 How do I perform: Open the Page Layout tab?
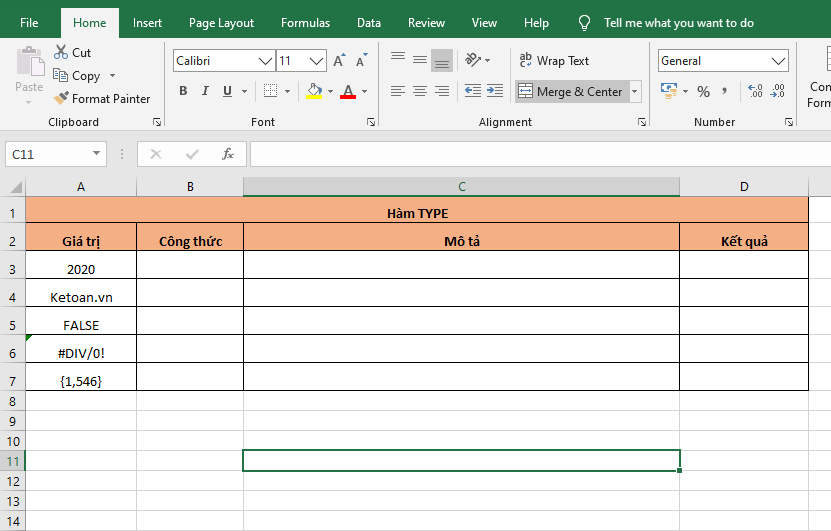pyautogui.click(x=221, y=22)
